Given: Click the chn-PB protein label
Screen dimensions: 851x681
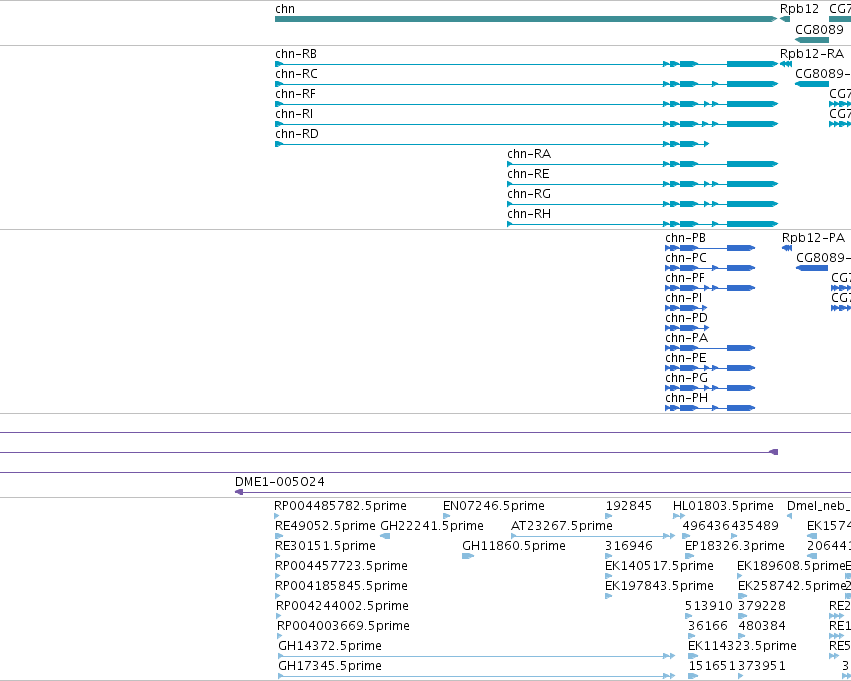Looking at the screenshot, I should [685, 238].
